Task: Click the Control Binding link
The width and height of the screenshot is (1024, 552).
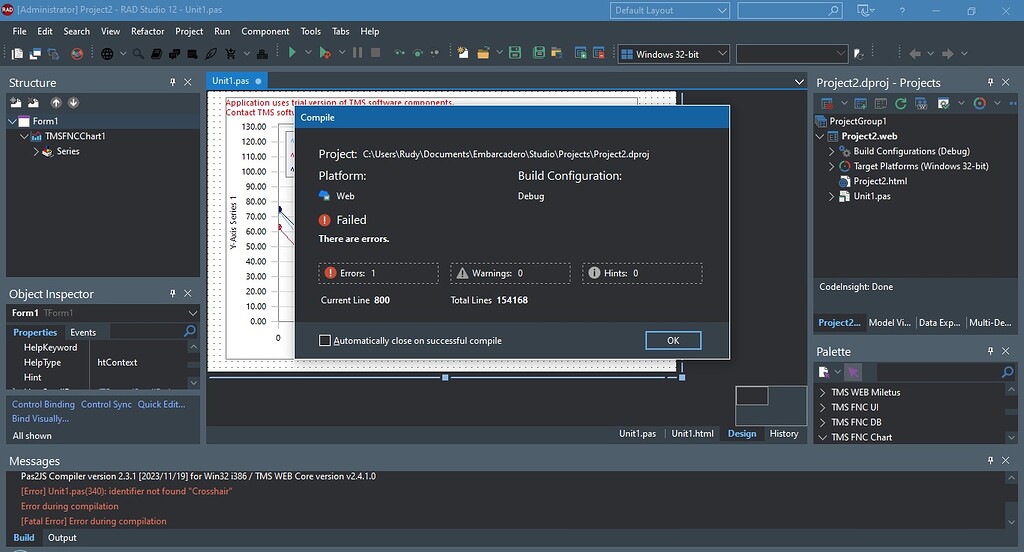Action: 43,404
